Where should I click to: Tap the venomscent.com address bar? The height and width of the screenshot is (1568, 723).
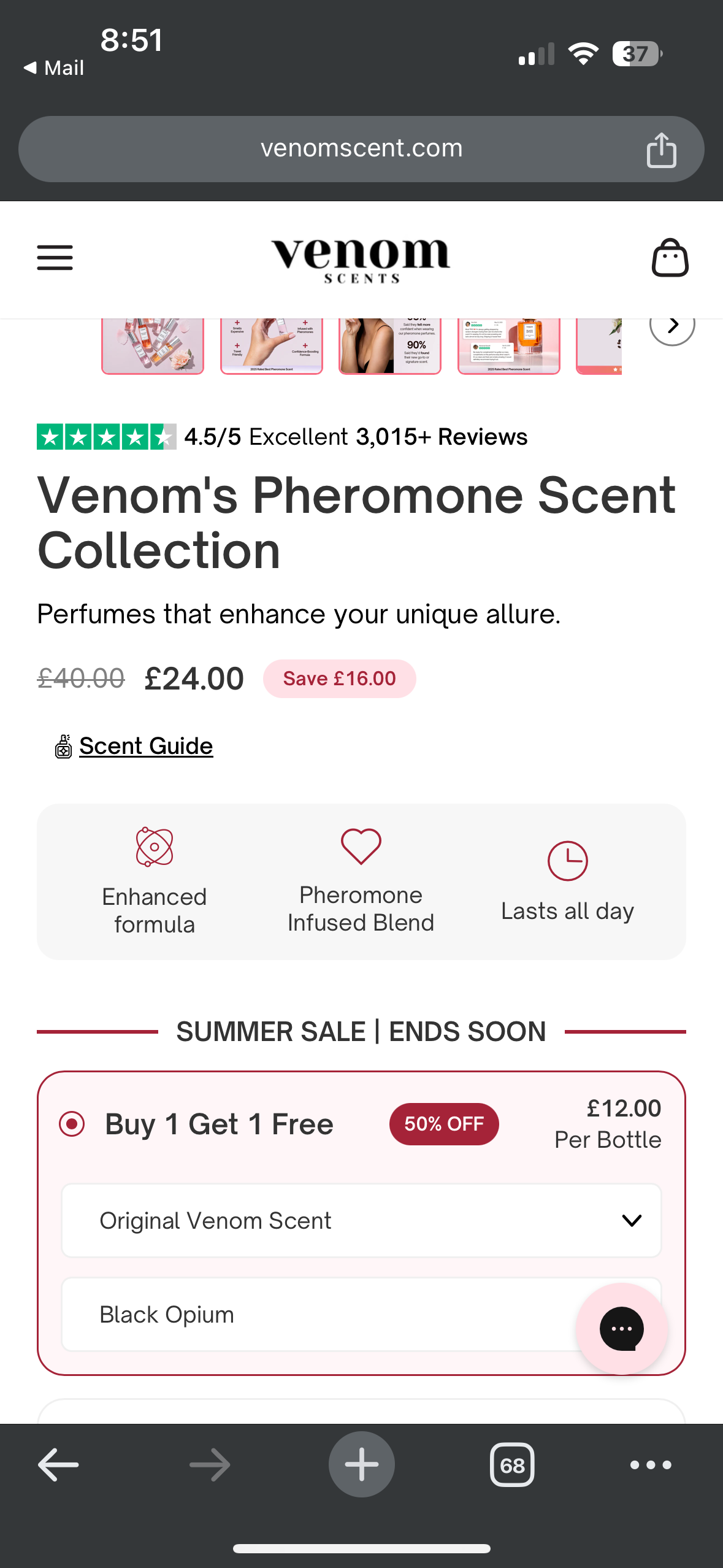[x=361, y=148]
